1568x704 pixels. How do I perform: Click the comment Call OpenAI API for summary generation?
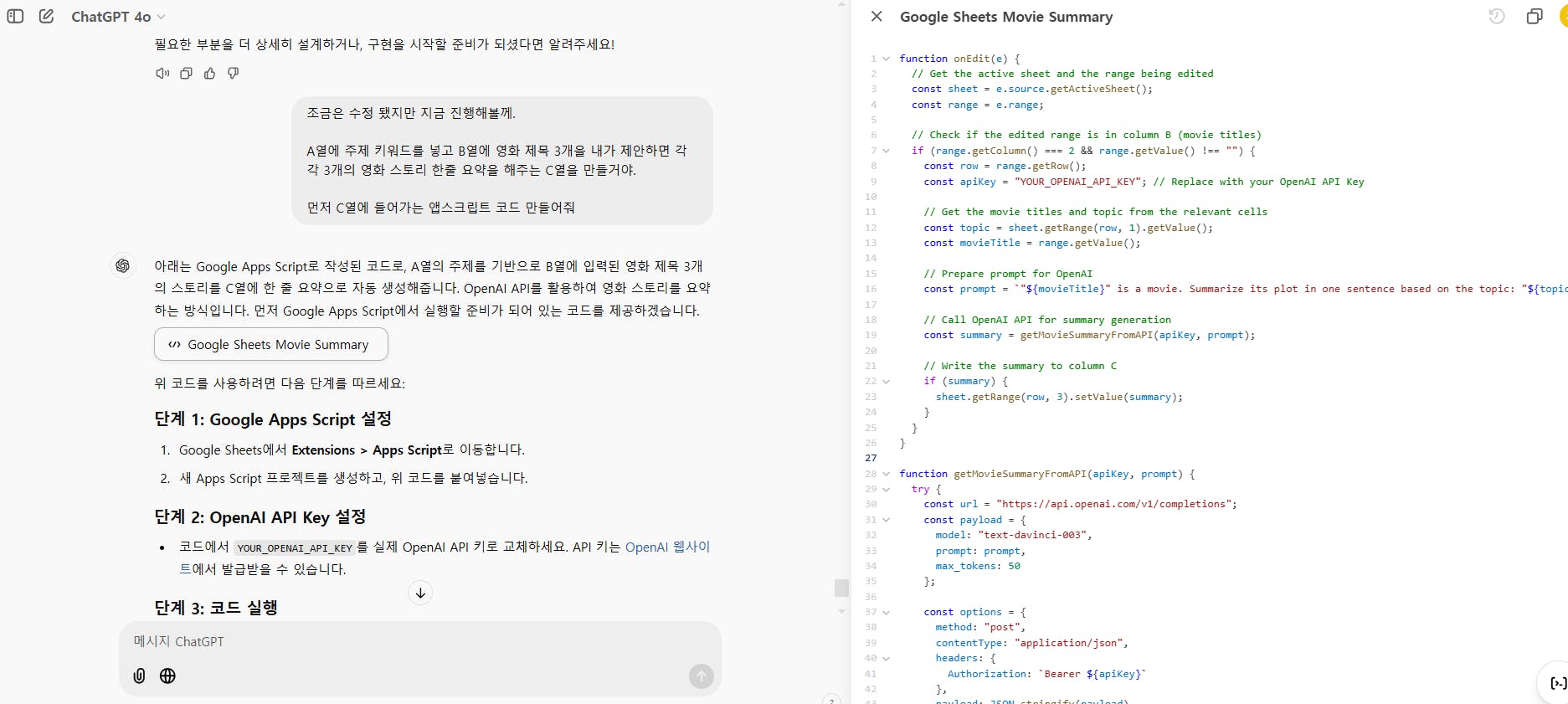[x=1047, y=320]
